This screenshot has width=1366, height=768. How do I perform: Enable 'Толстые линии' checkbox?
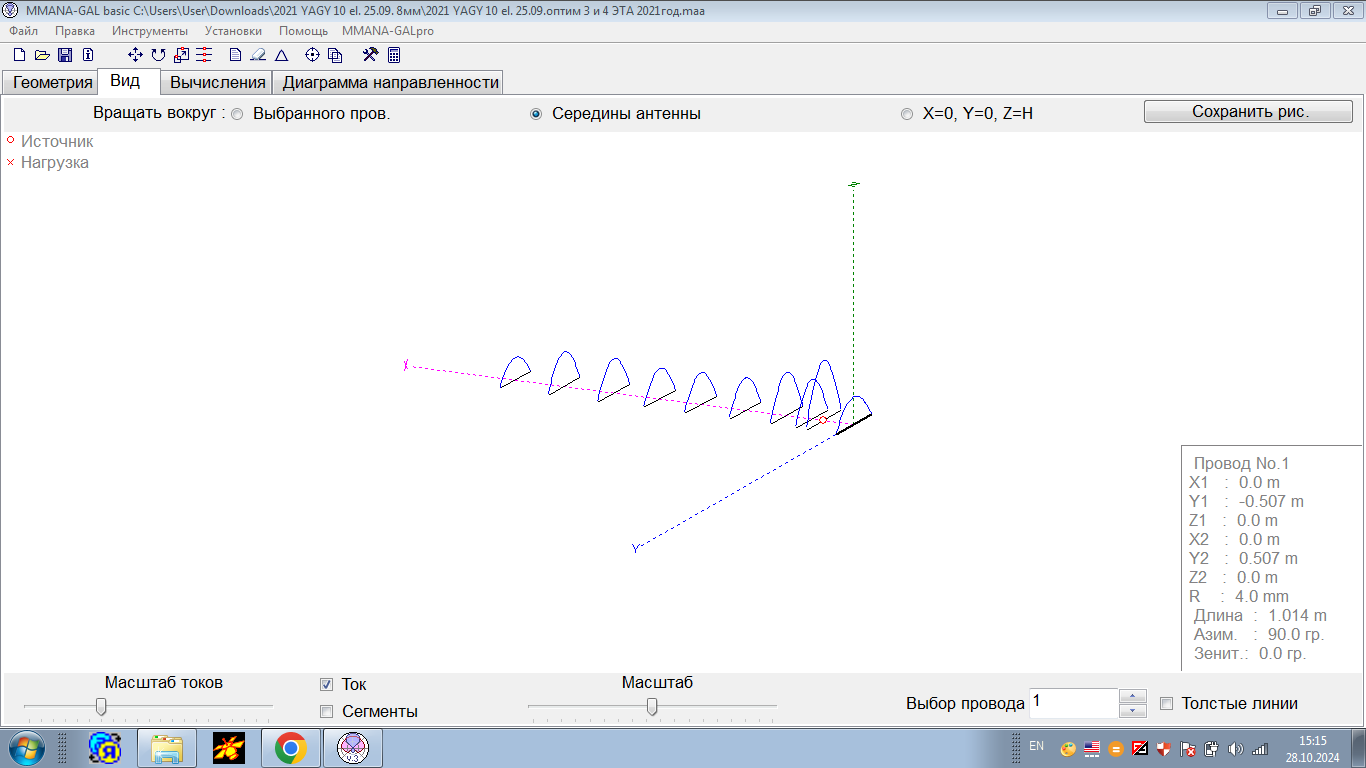click(x=1166, y=704)
